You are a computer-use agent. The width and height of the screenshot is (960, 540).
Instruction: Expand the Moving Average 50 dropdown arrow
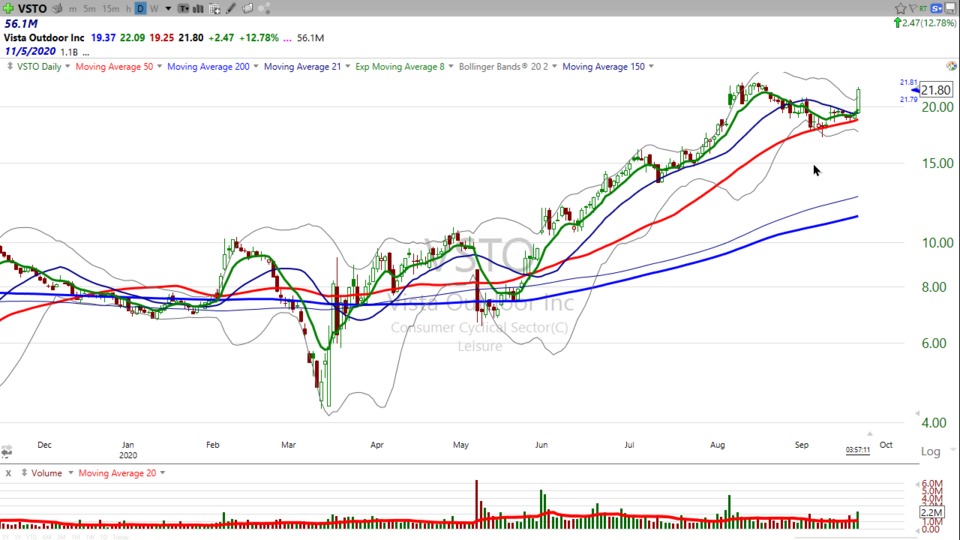[159, 66]
